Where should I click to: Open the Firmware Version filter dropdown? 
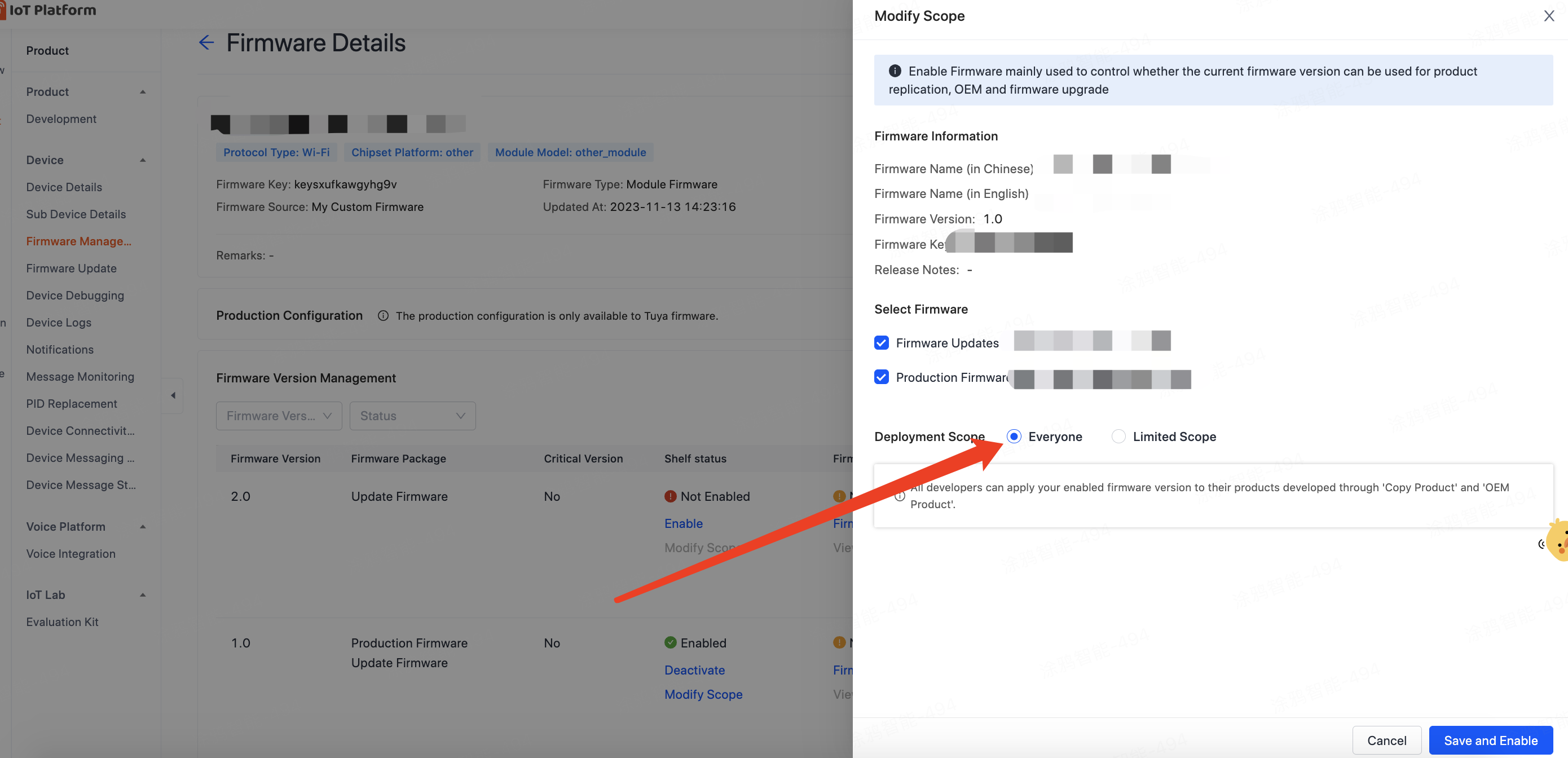(279, 416)
